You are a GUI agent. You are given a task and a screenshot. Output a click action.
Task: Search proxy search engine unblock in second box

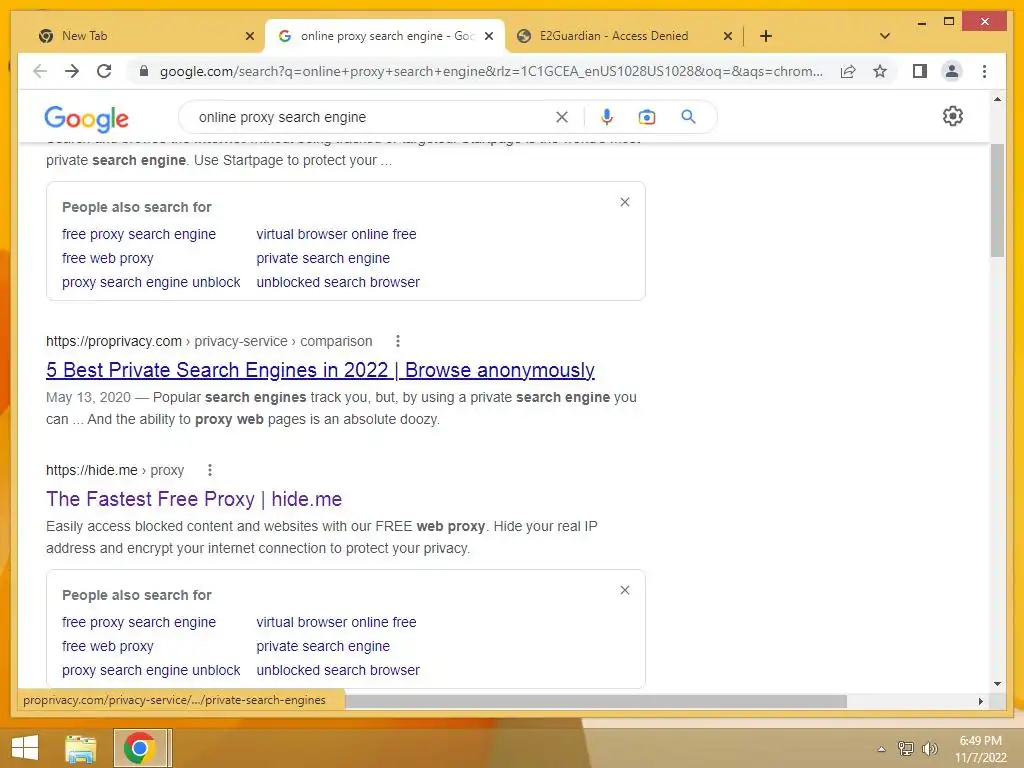coord(151,670)
